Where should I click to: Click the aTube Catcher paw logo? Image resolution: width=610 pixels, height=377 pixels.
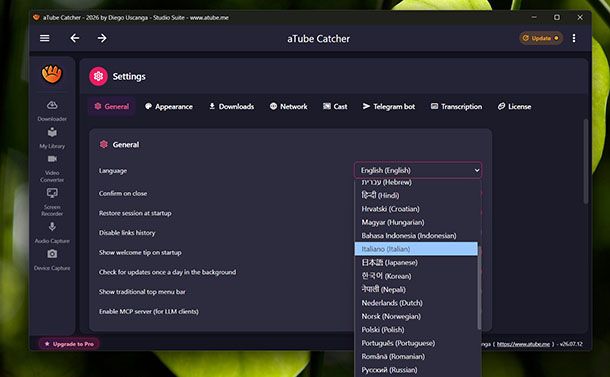52,74
